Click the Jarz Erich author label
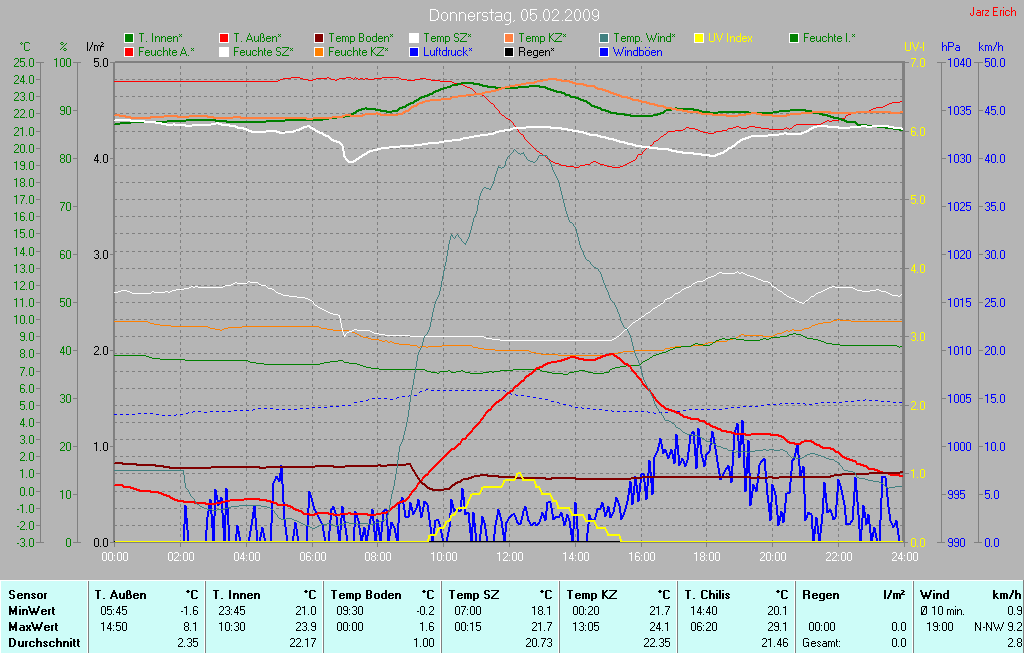This screenshot has height=653, width=1024. point(992,12)
